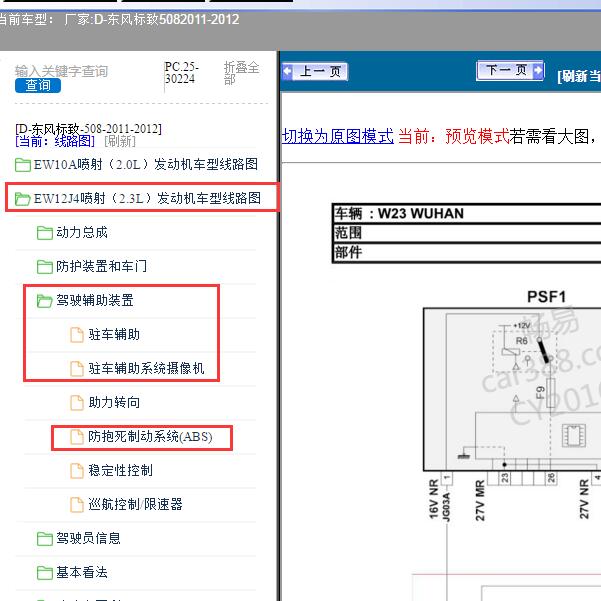
Task: Collapse the 驾驶辅助装置 folder
Action: pos(95,300)
